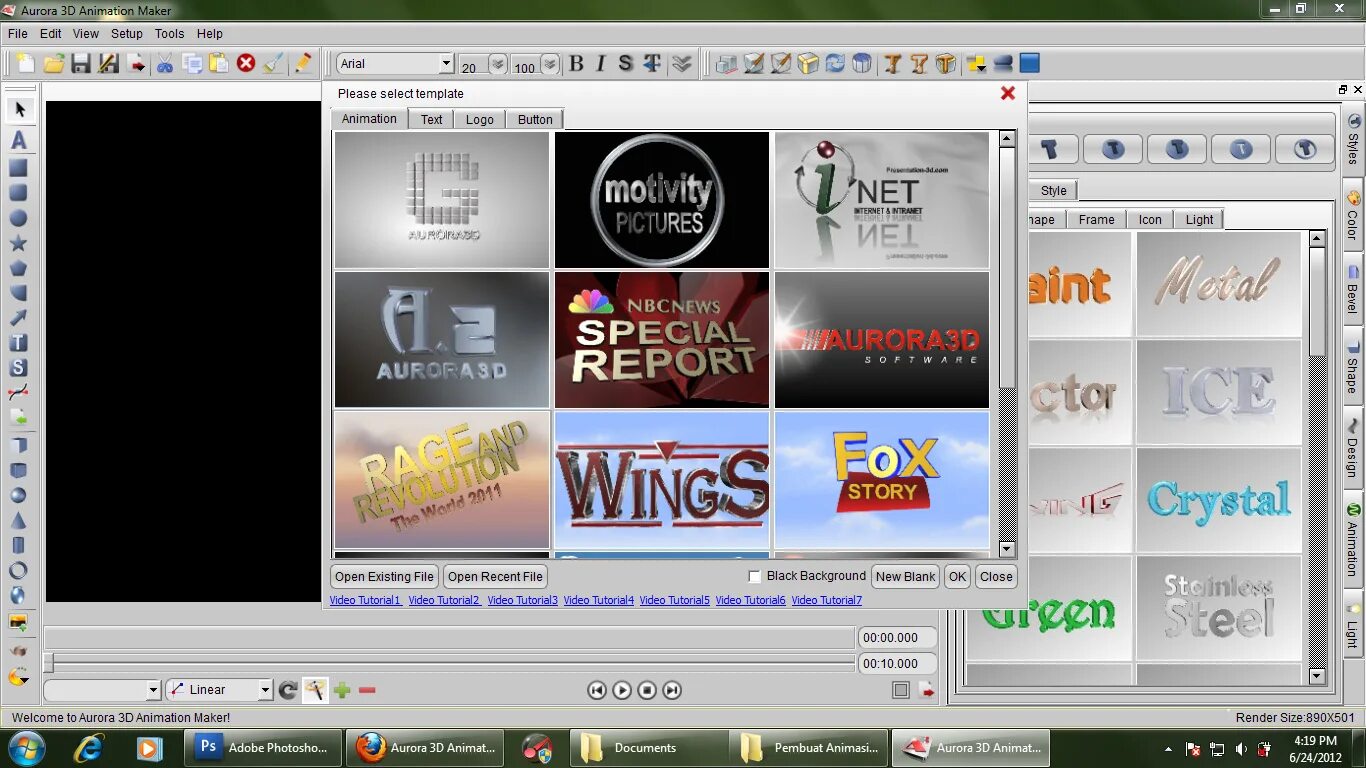Switch to the Logo template tab

coord(479,119)
